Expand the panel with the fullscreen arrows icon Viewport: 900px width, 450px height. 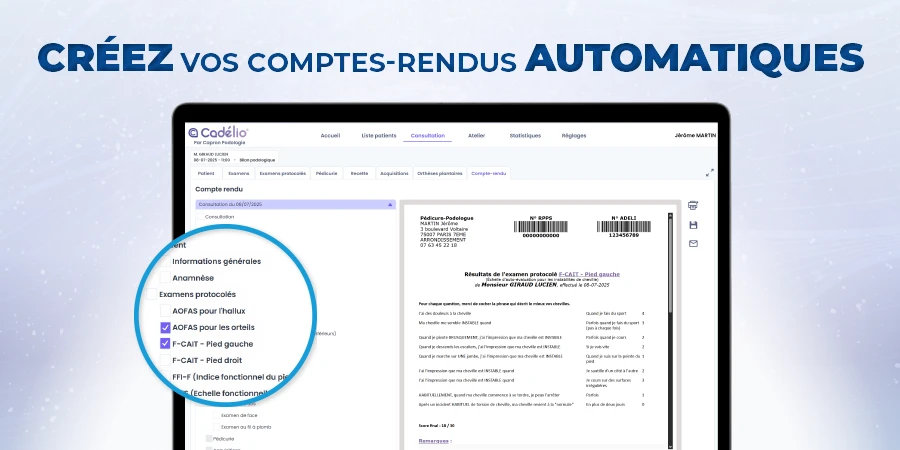click(709, 173)
